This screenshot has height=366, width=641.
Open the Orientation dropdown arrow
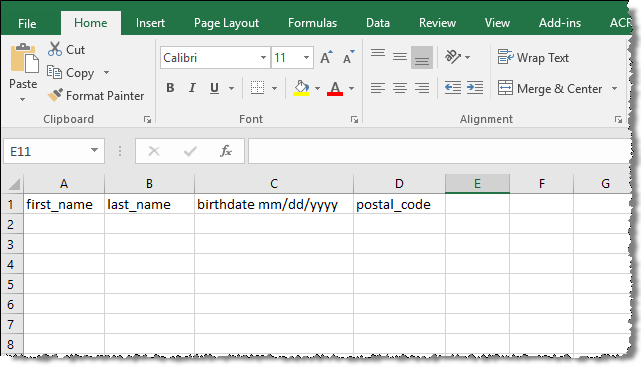(x=467, y=57)
